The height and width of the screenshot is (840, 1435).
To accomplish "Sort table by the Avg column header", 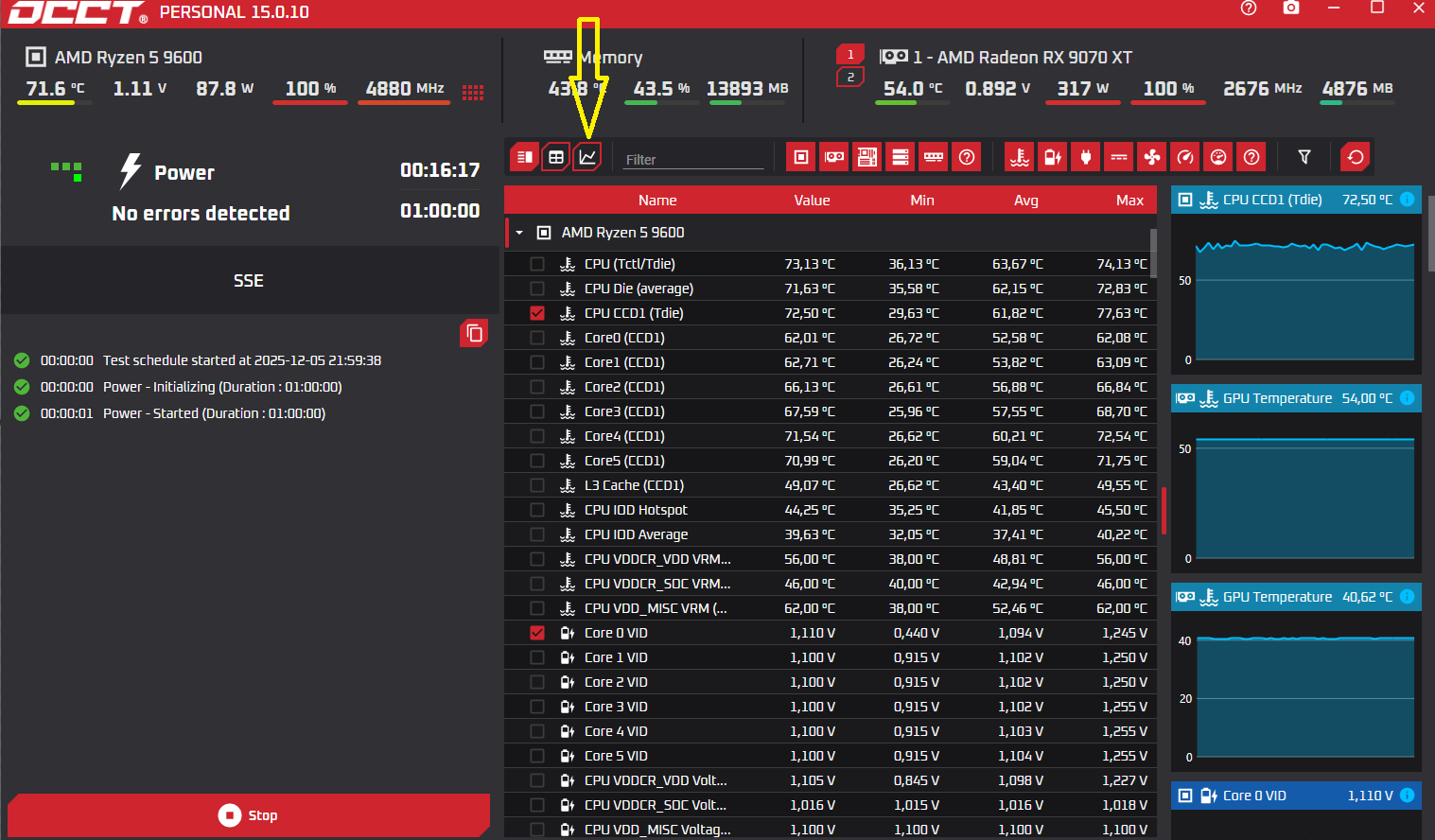I will 1026,201.
